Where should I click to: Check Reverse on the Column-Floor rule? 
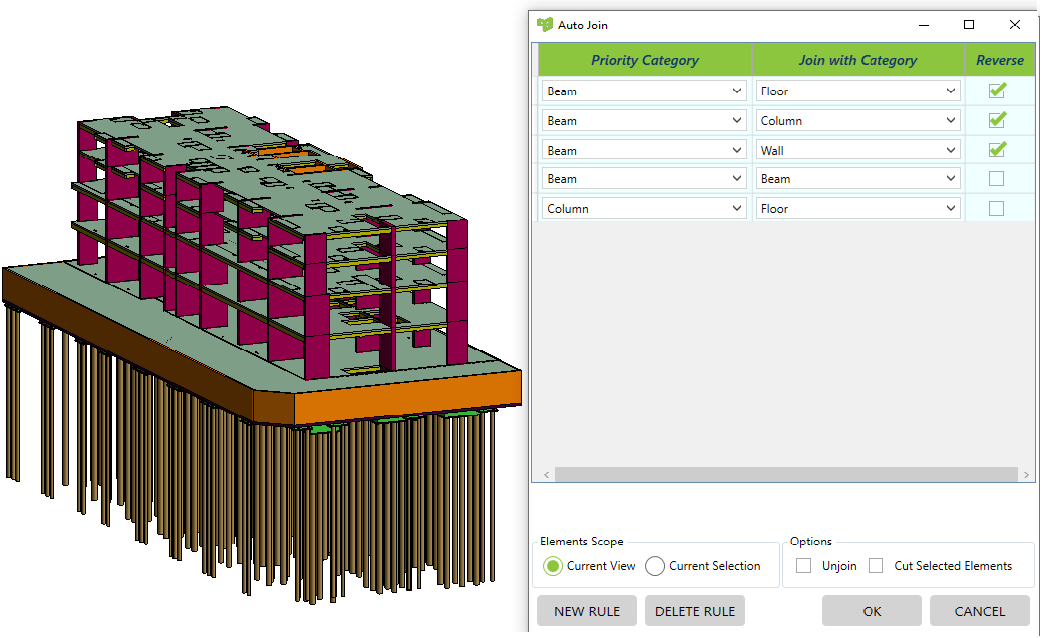point(997,208)
